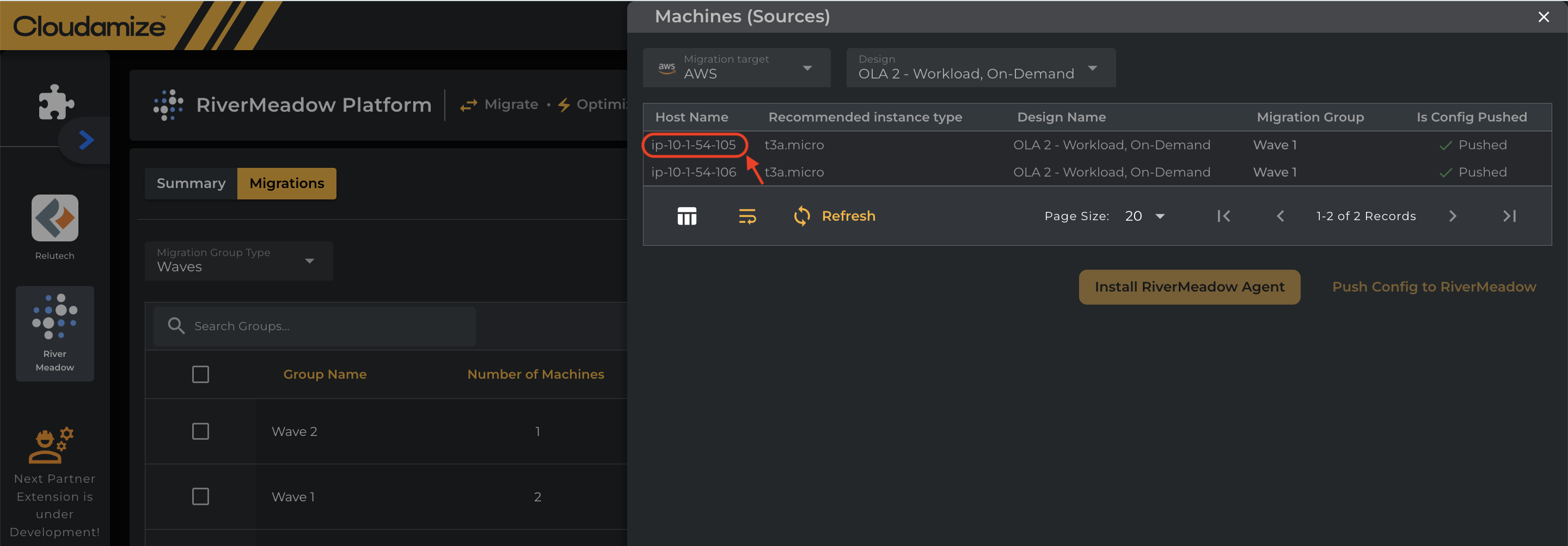Click the design name for ip-10-1-54-105
The image size is (1568, 546).
pos(1111,145)
